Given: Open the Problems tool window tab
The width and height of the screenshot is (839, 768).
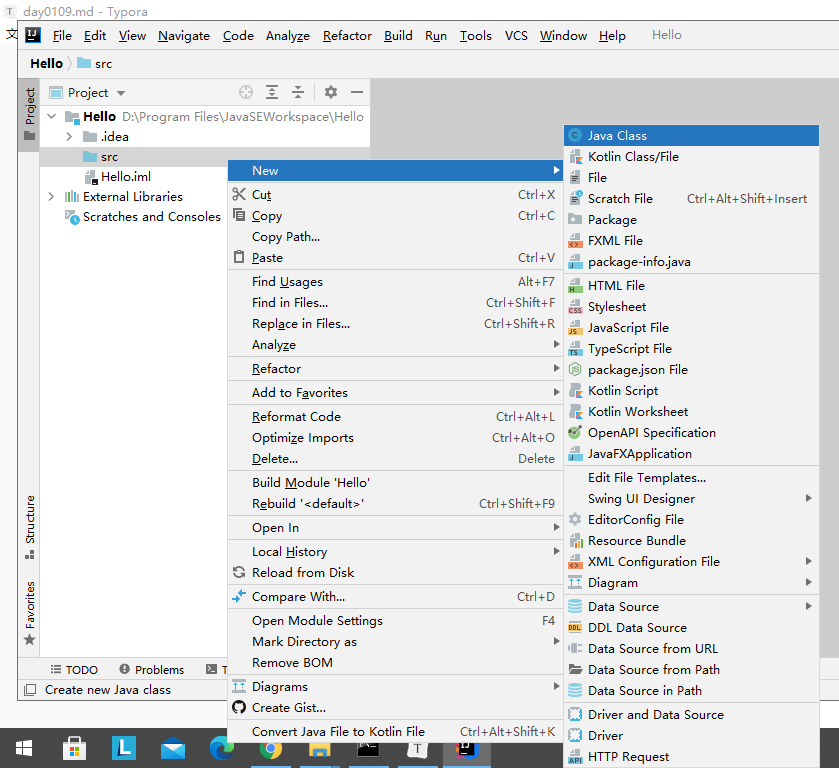Looking at the screenshot, I should point(151,670).
